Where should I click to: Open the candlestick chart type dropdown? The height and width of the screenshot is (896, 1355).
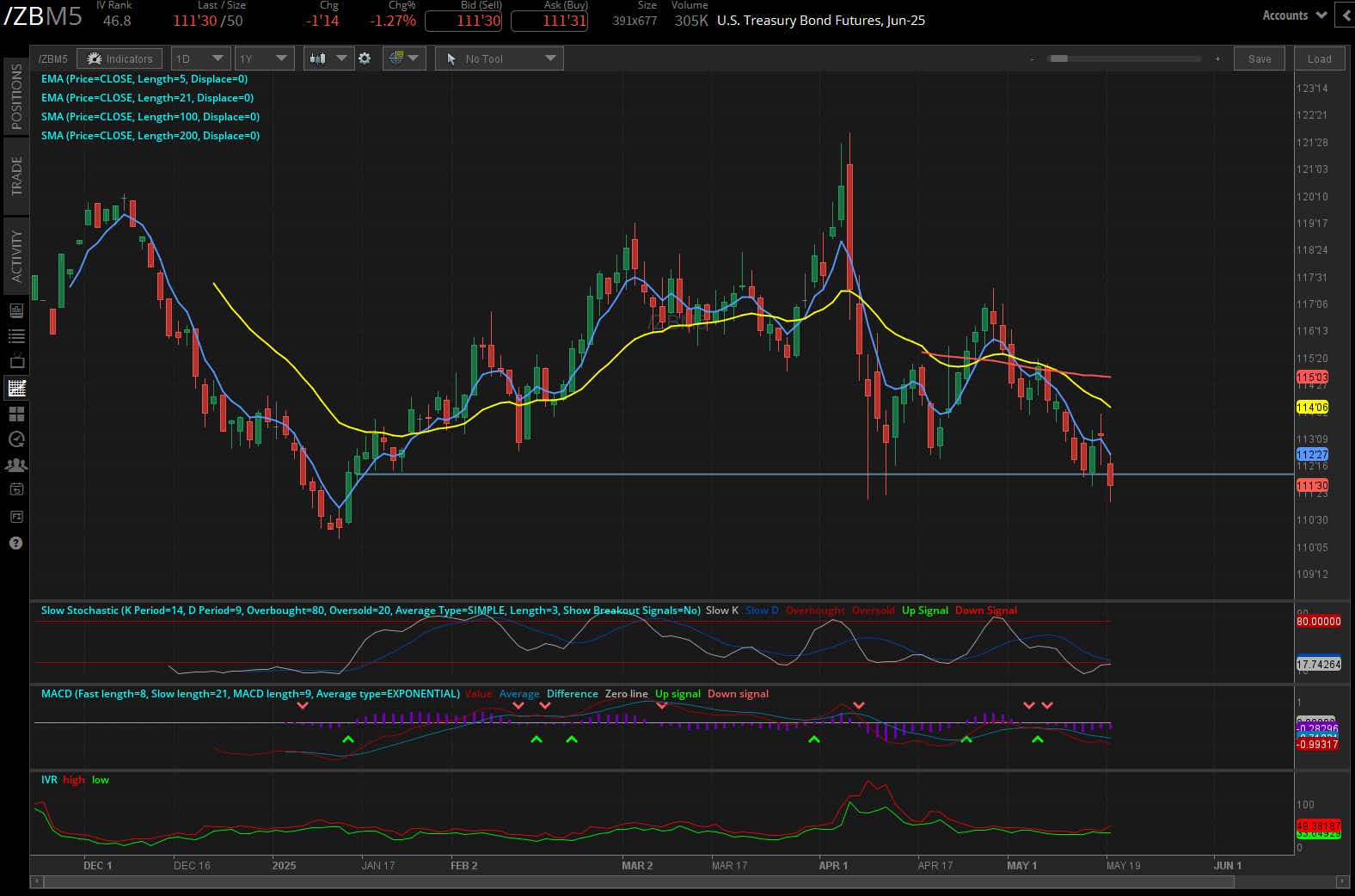pos(328,58)
